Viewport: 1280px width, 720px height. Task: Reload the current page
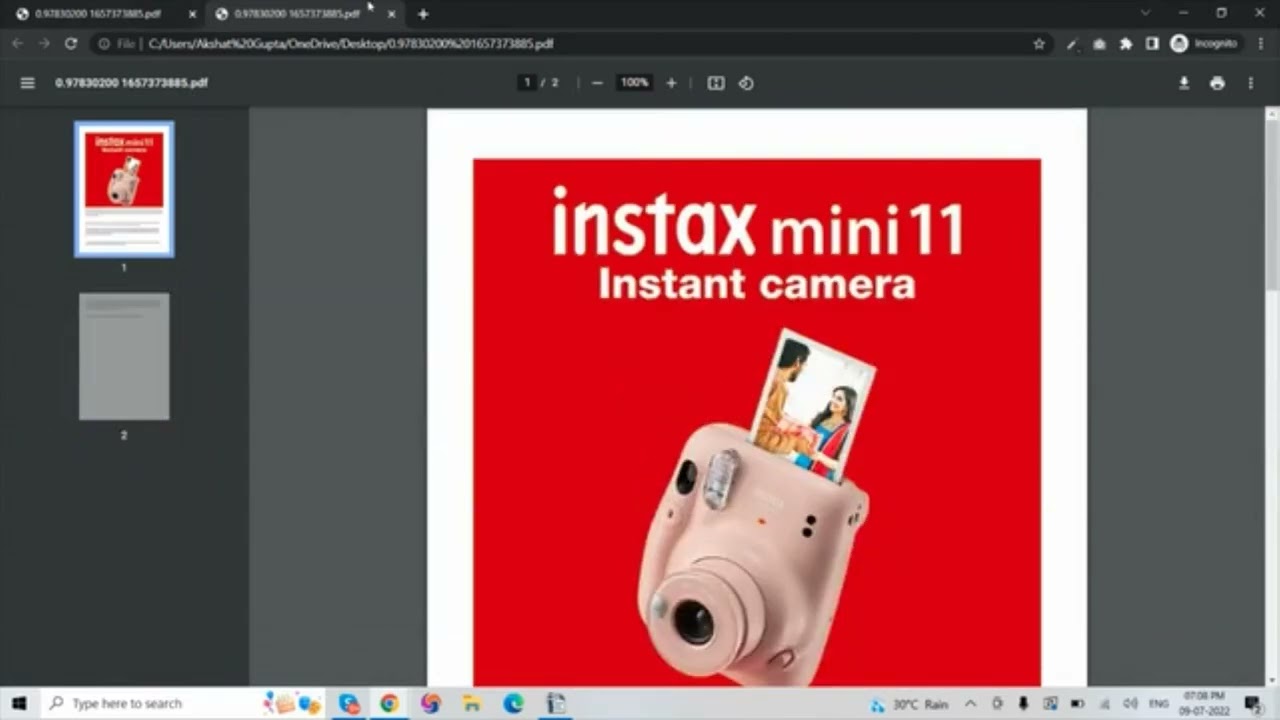click(70, 44)
